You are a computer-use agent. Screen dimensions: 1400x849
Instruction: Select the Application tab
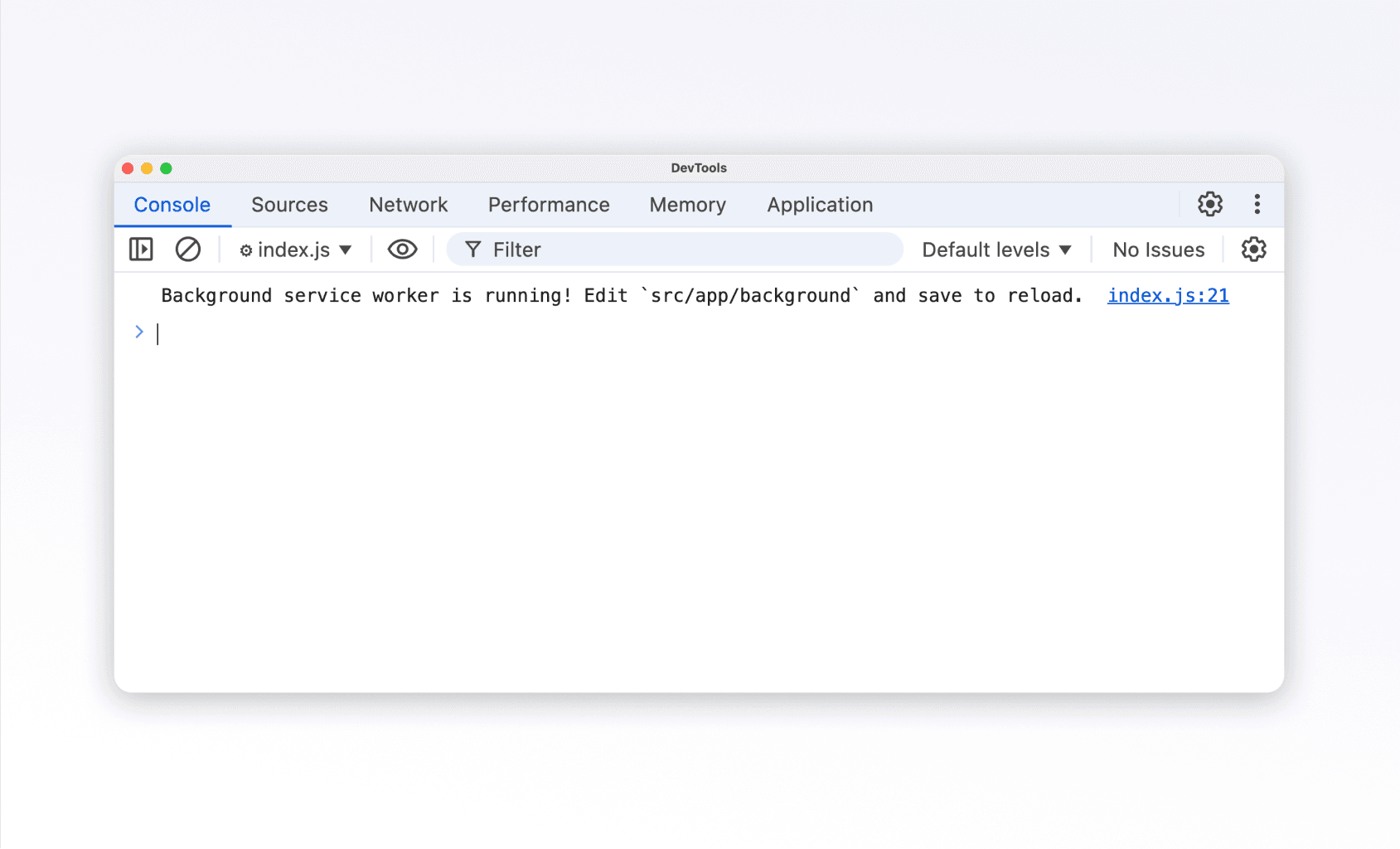click(x=820, y=205)
